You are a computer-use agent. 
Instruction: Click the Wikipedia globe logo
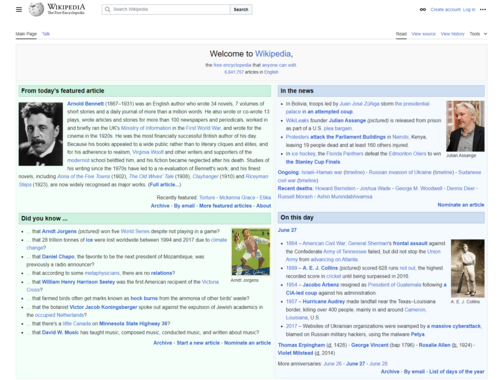coord(36,9)
